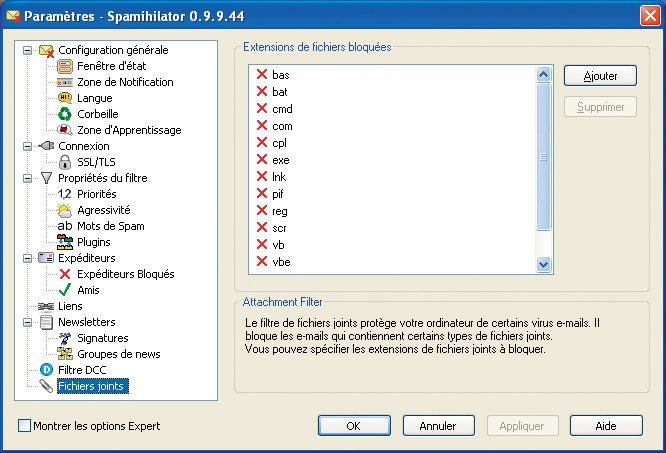Click the scroll down arrow of extension list
This screenshot has width=666, height=453.
coord(543,264)
